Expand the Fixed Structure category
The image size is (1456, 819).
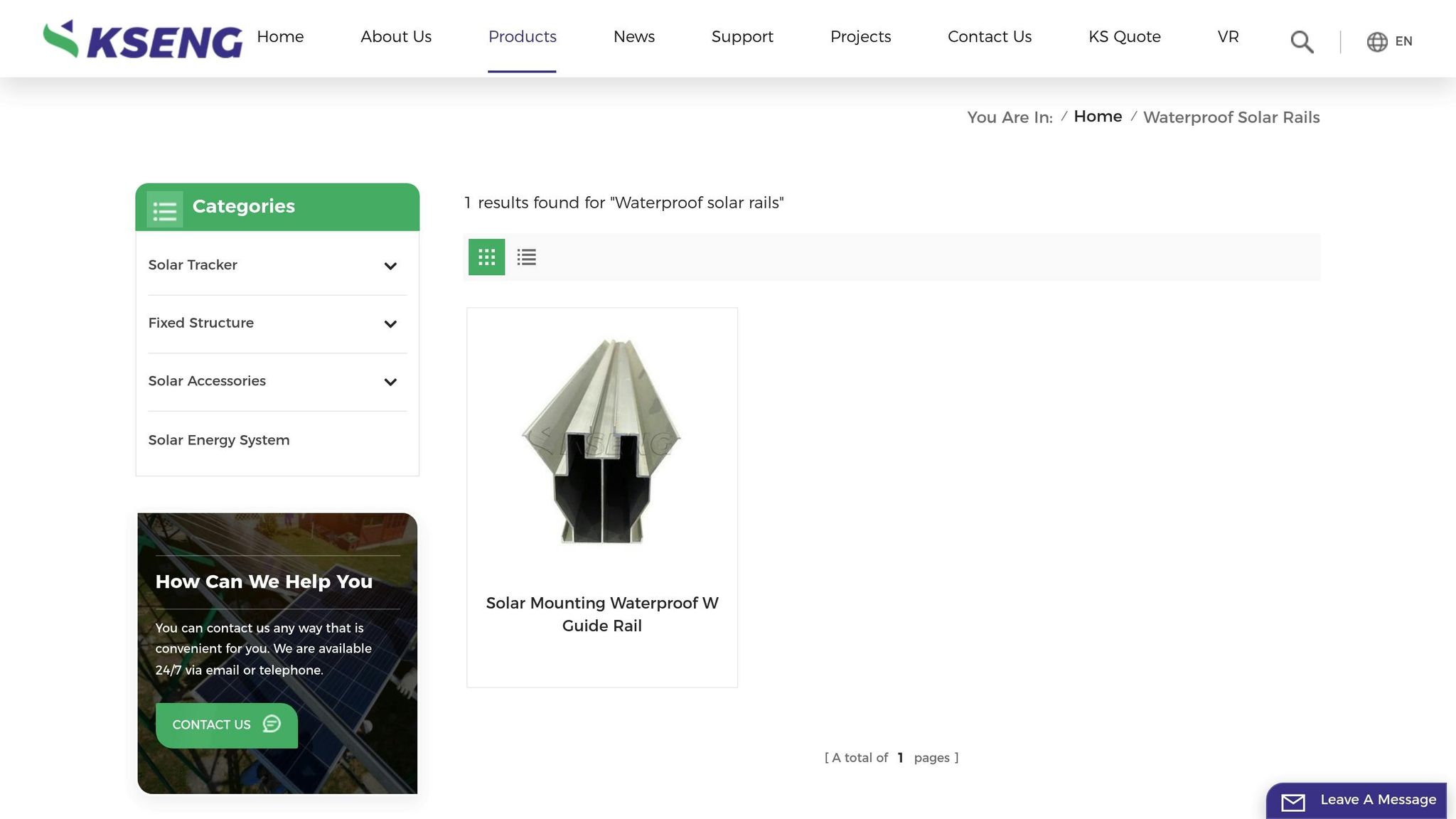[390, 324]
